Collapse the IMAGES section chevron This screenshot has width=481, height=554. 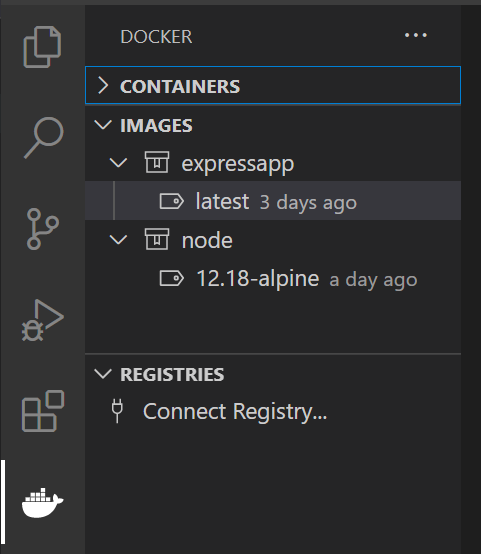tap(103, 125)
